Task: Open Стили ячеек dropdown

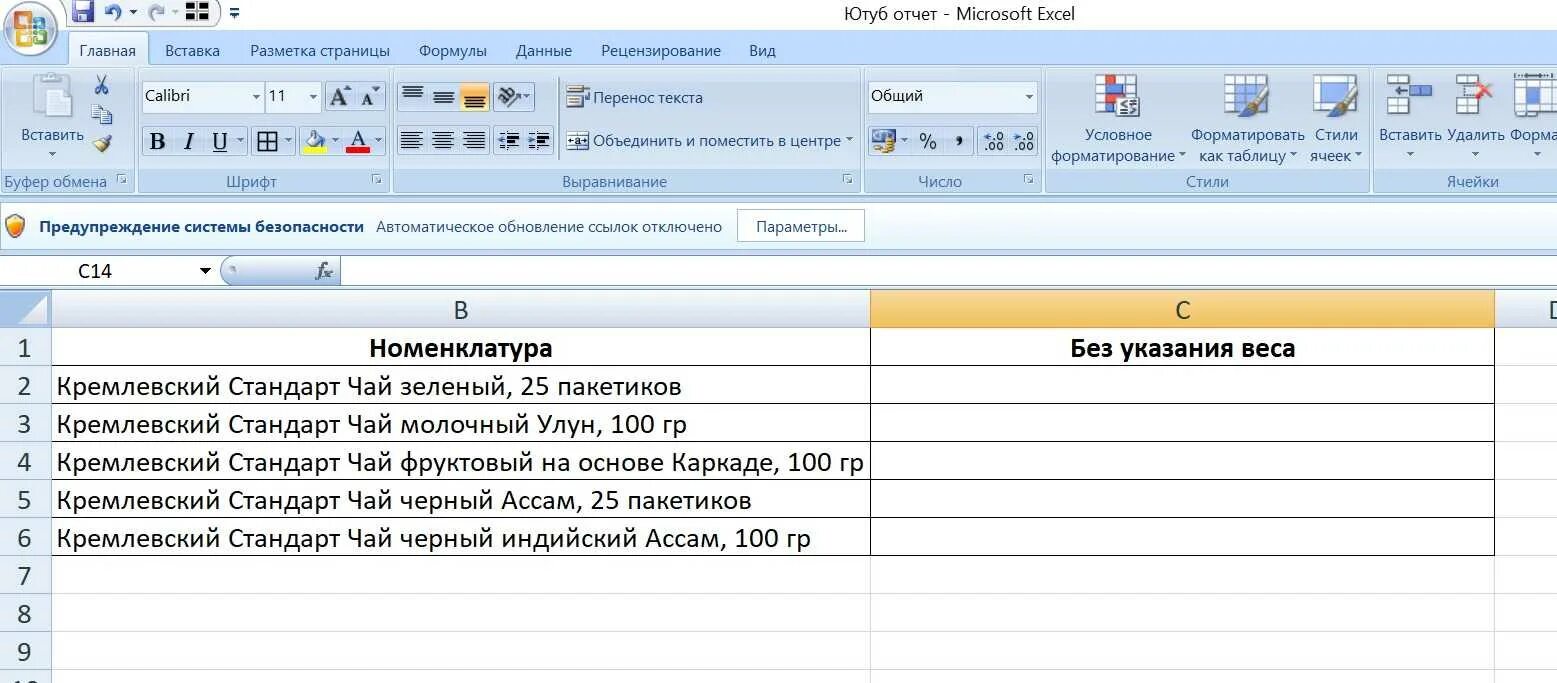Action: pyautogui.click(x=1336, y=118)
